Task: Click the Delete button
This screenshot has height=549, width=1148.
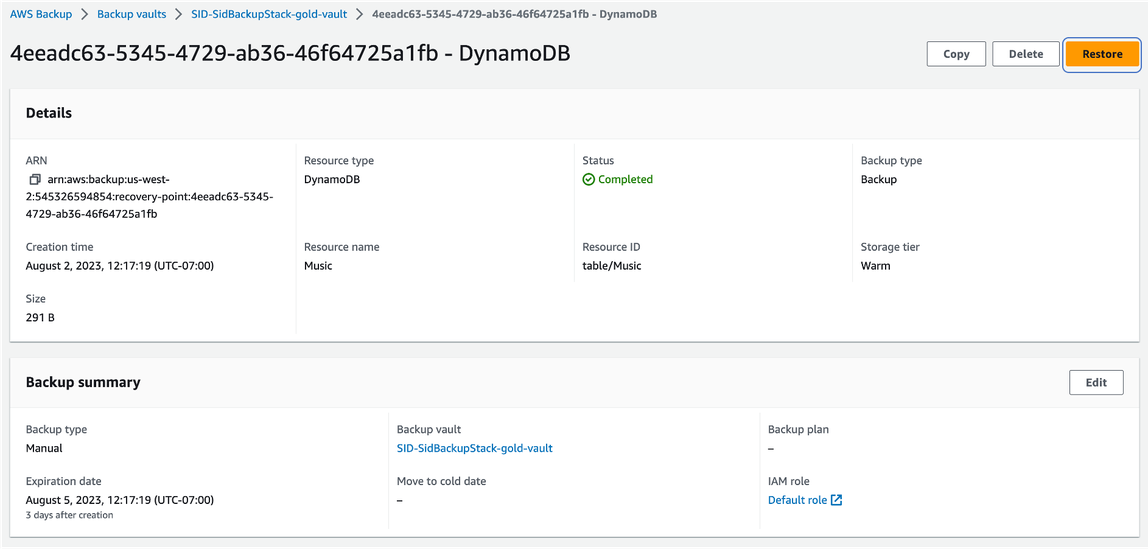Action: pyautogui.click(x=1026, y=54)
